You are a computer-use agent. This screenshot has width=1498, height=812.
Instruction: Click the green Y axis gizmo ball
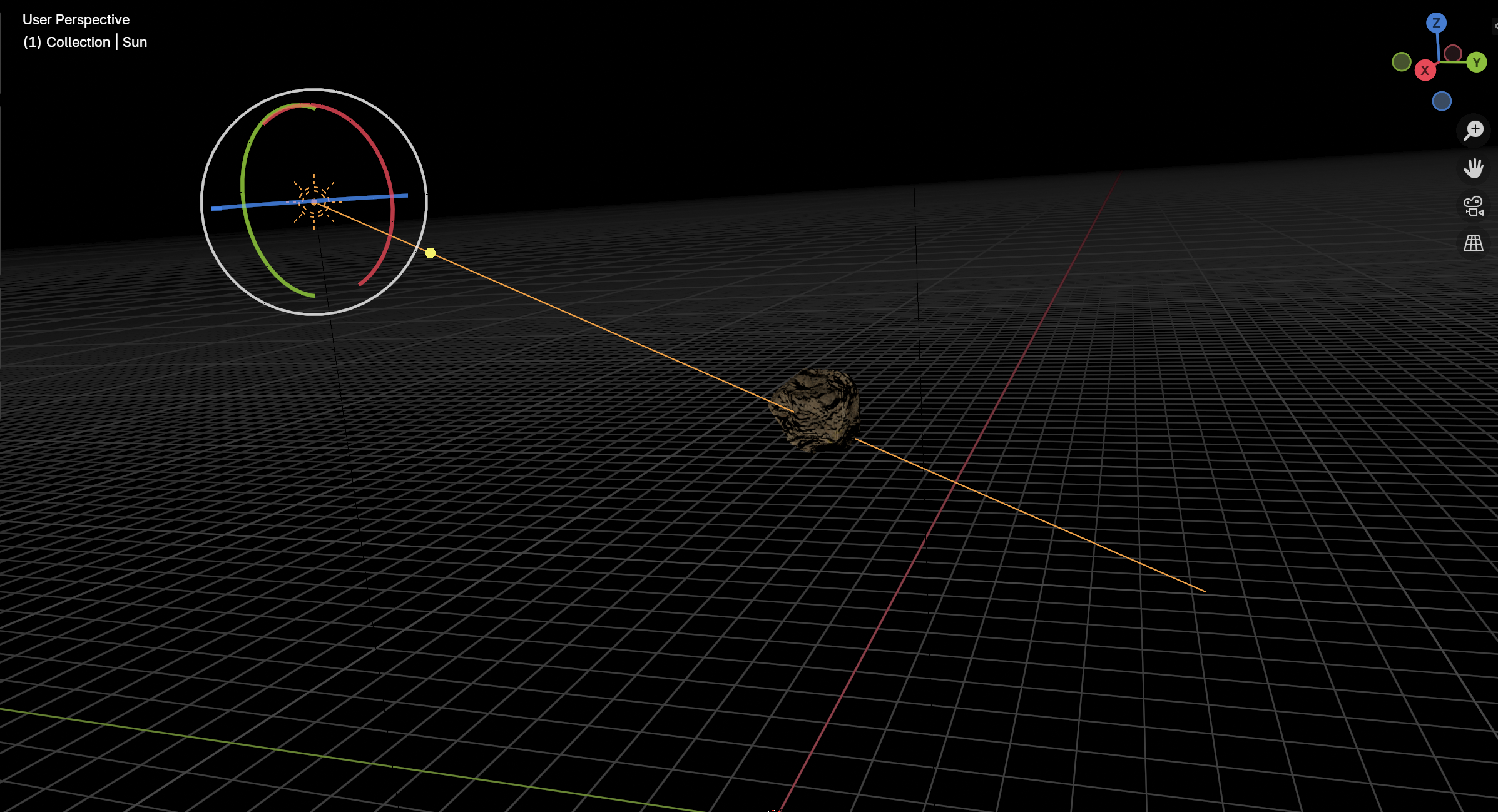(x=1477, y=62)
